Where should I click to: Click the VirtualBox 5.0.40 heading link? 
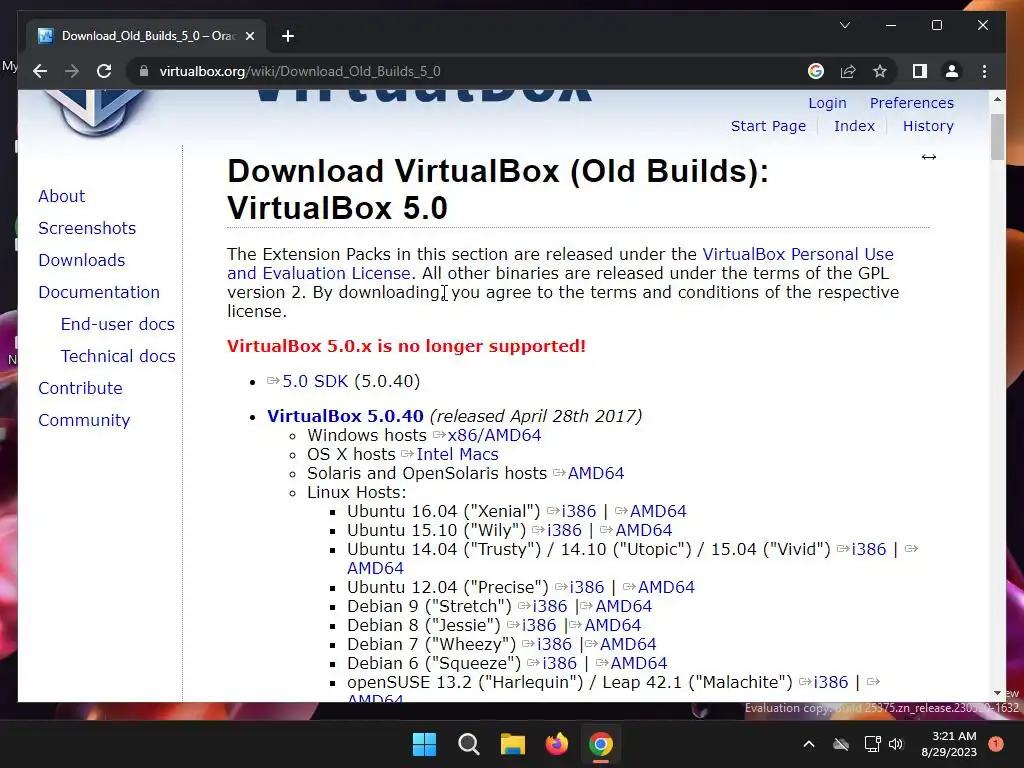(345, 416)
